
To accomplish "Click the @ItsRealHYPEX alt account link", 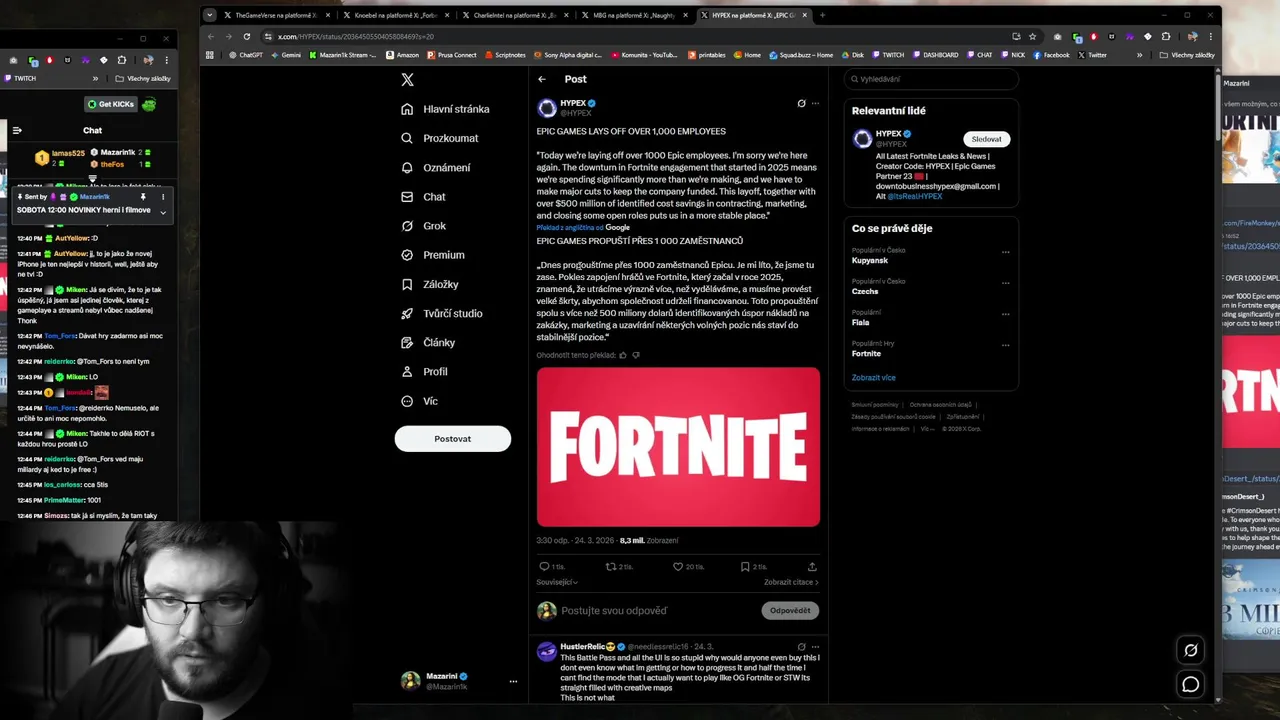I will (914, 196).
